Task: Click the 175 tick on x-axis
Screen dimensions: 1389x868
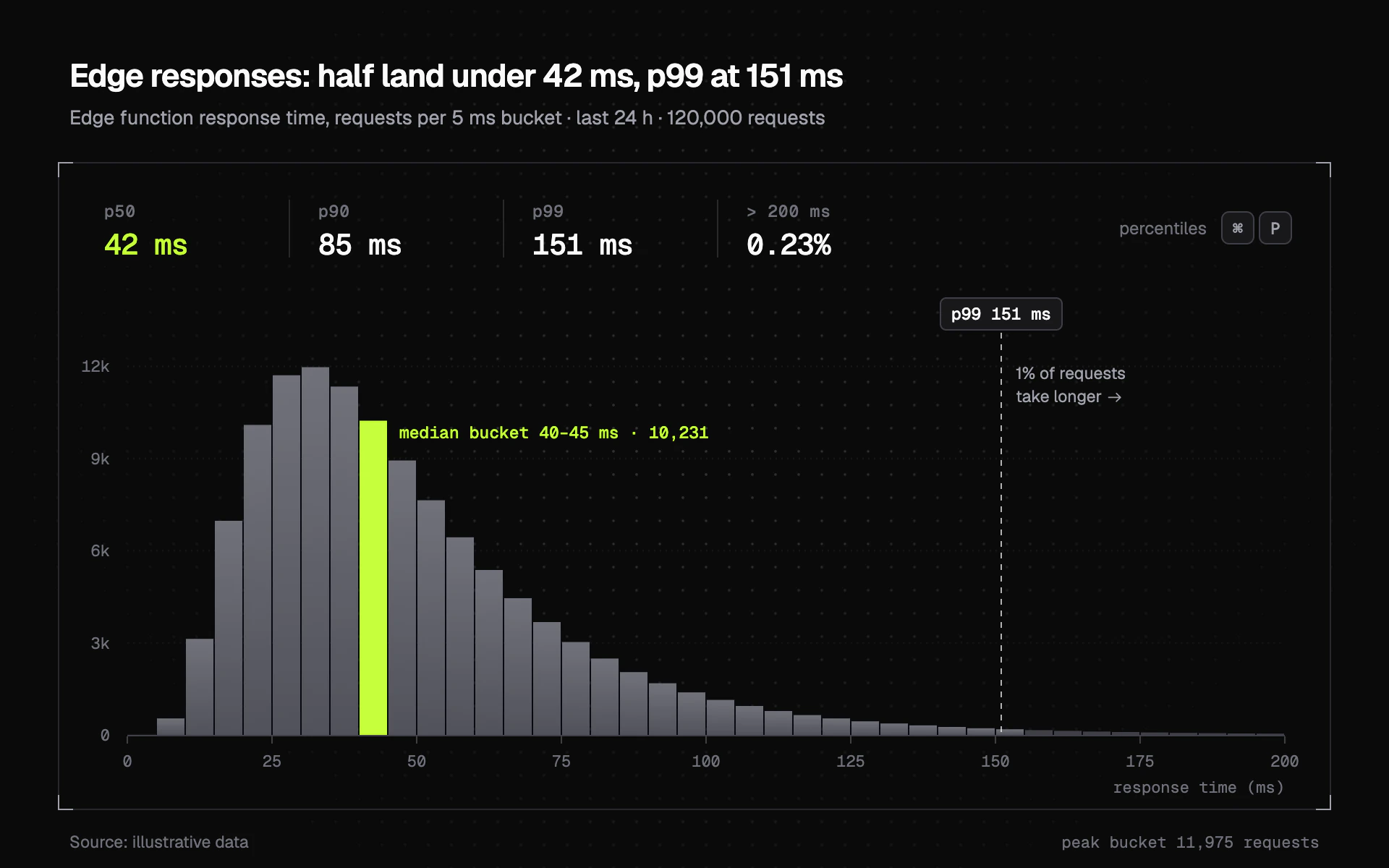Action: [1140, 761]
